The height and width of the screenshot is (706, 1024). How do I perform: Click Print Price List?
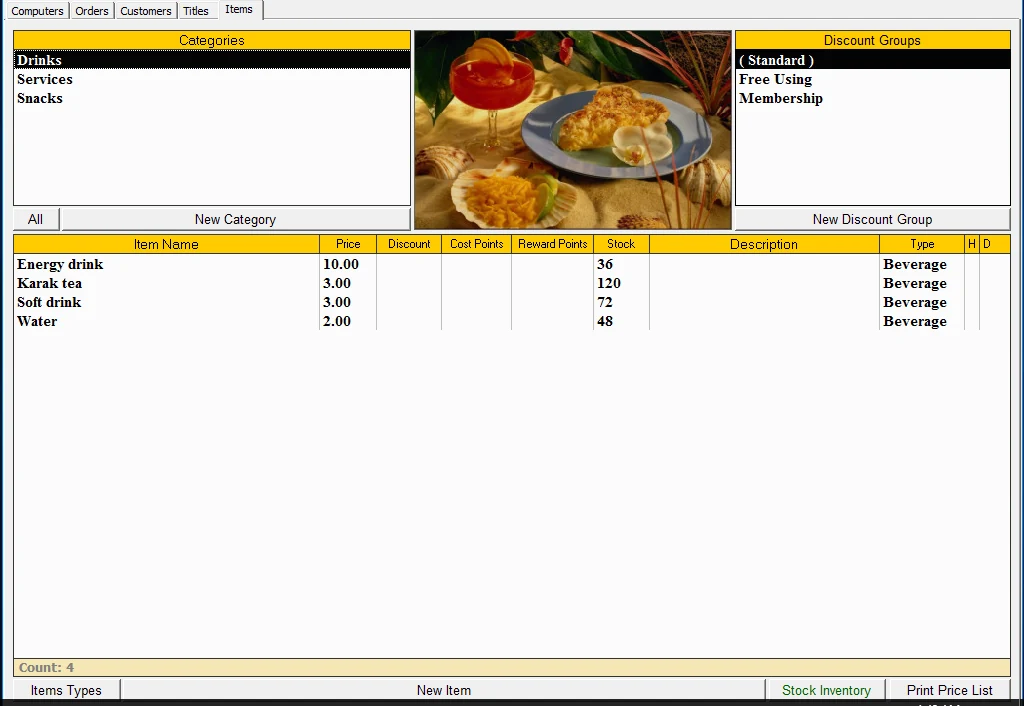click(x=950, y=690)
